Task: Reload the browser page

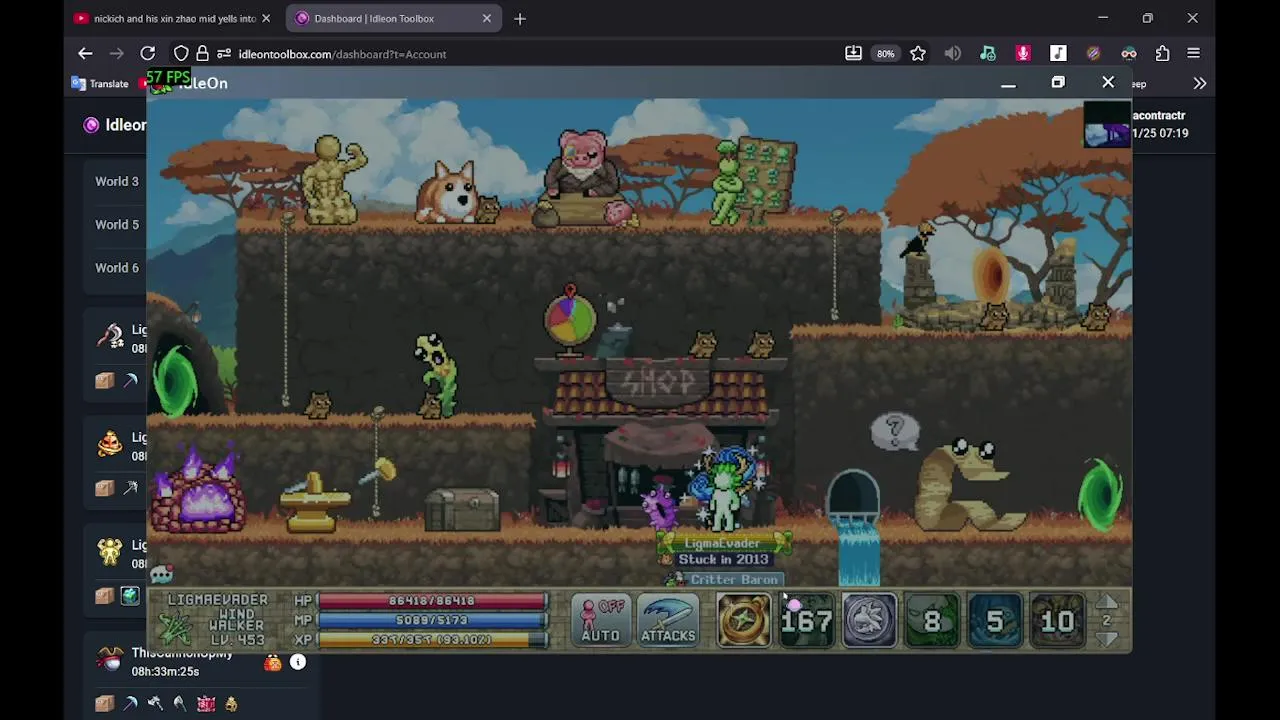Action: pyautogui.click(x=148, y=54)
